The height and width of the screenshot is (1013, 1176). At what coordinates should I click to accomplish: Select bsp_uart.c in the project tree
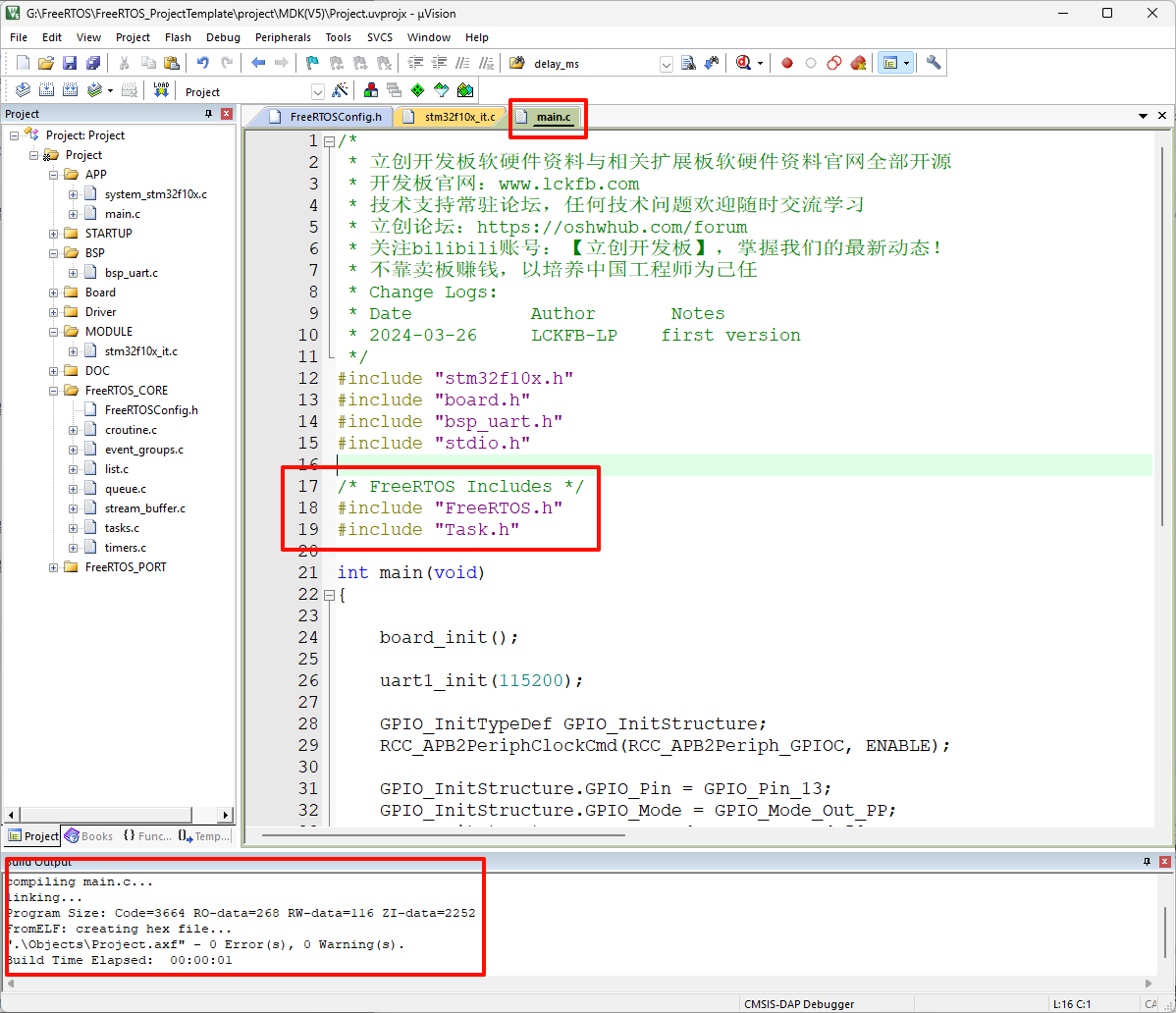(x=132, y=273)
